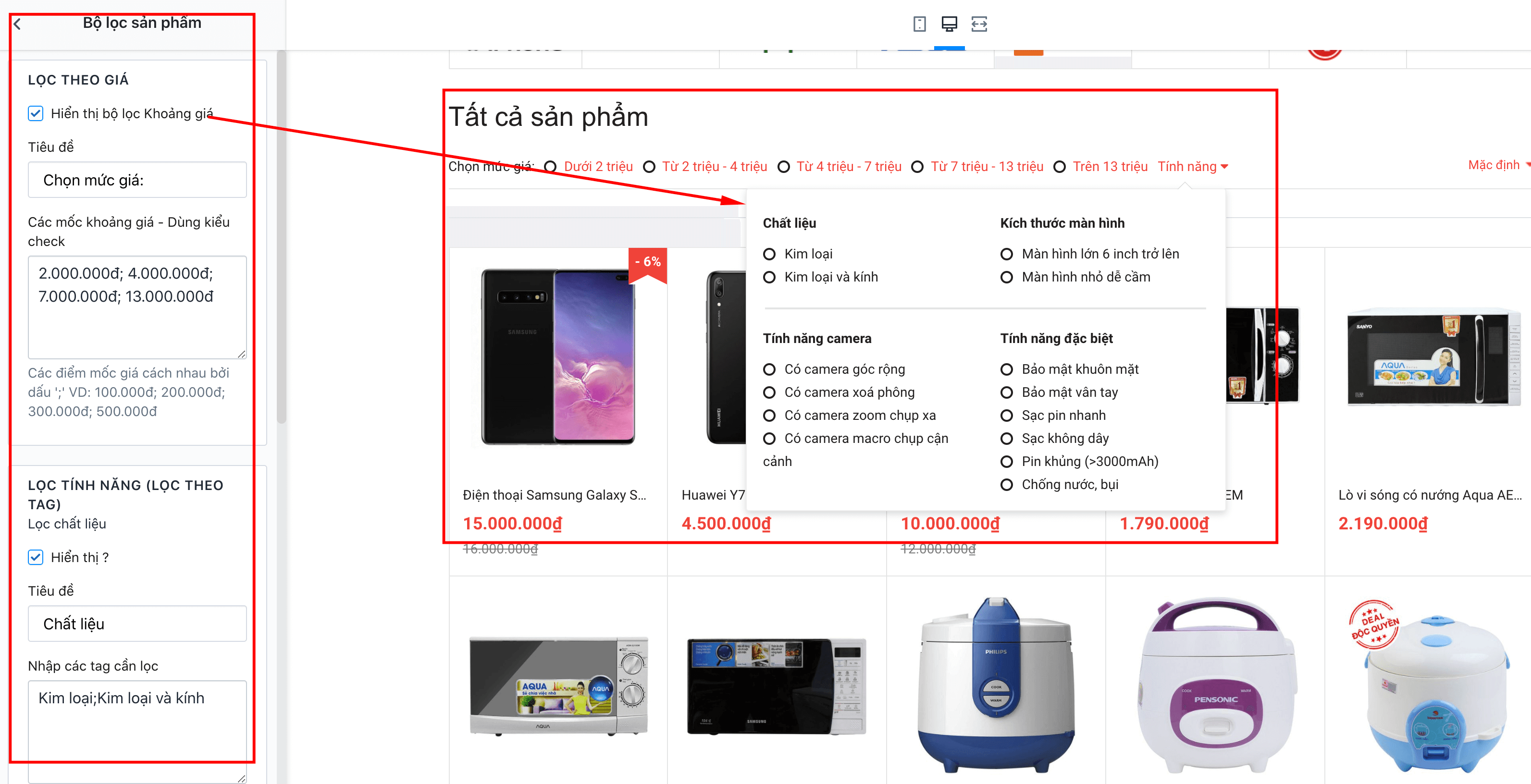This screenshot has height=784, width=1531.
Task: Click the left settings panel scrollbar
Action: pos(281,238)
